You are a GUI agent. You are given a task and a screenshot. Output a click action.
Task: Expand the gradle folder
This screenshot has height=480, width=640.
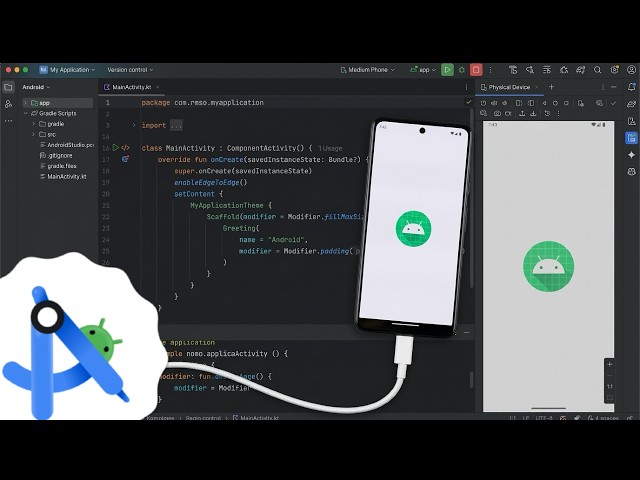(33, 124)
